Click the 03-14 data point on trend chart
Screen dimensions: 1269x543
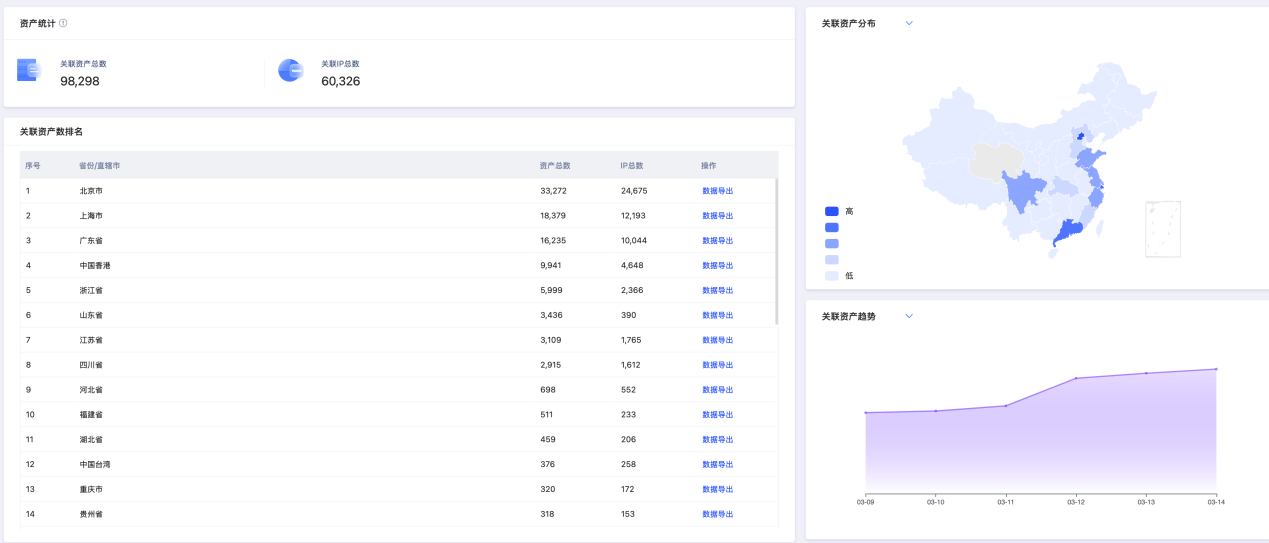(1216, 369)
